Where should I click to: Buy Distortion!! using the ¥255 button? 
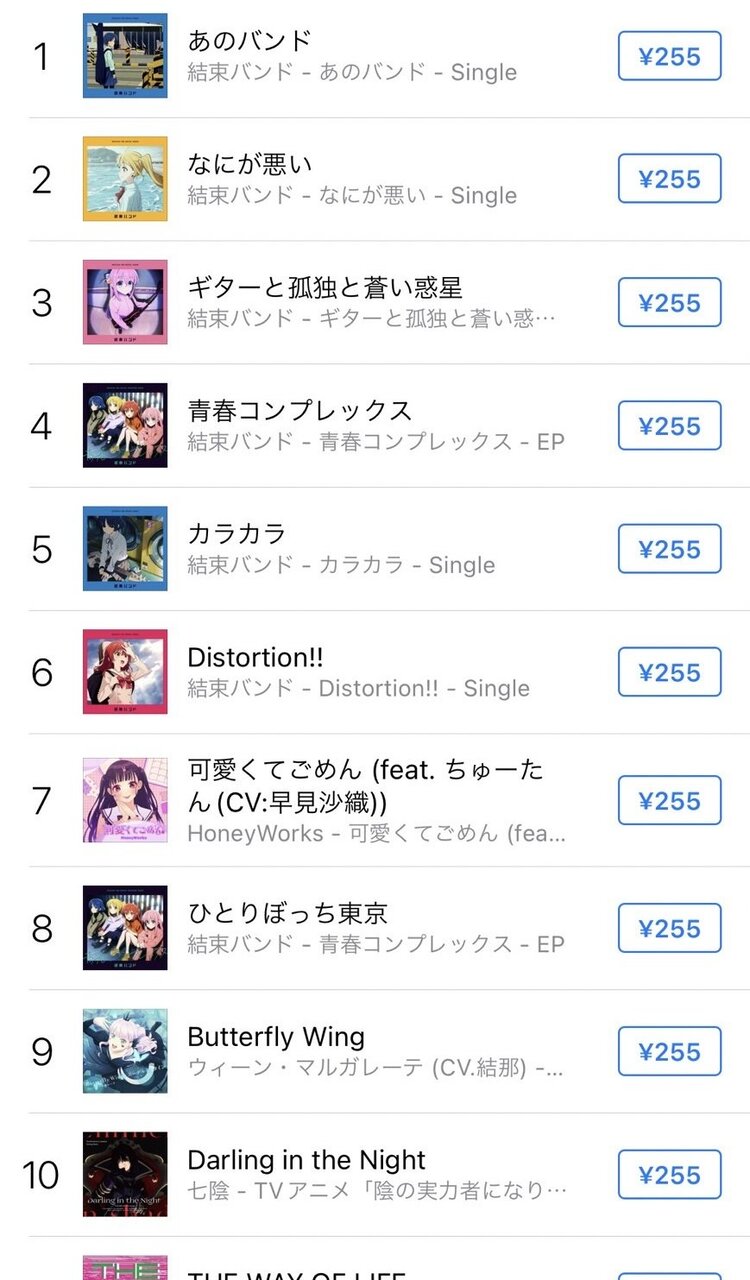pyautogui.click(x=669, y=672)
